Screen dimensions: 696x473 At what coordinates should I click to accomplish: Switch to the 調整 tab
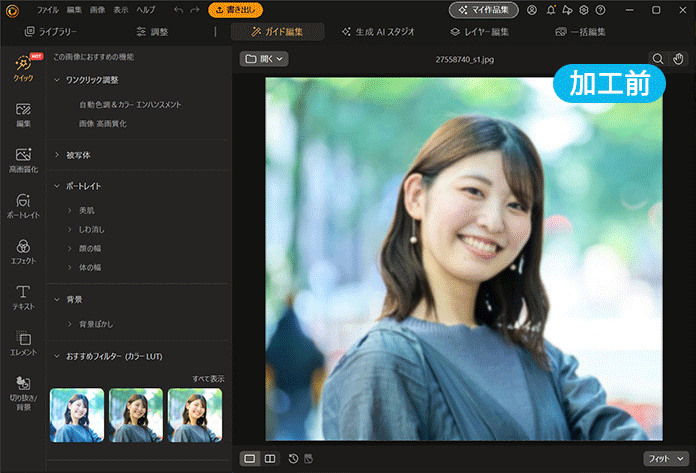152,32
